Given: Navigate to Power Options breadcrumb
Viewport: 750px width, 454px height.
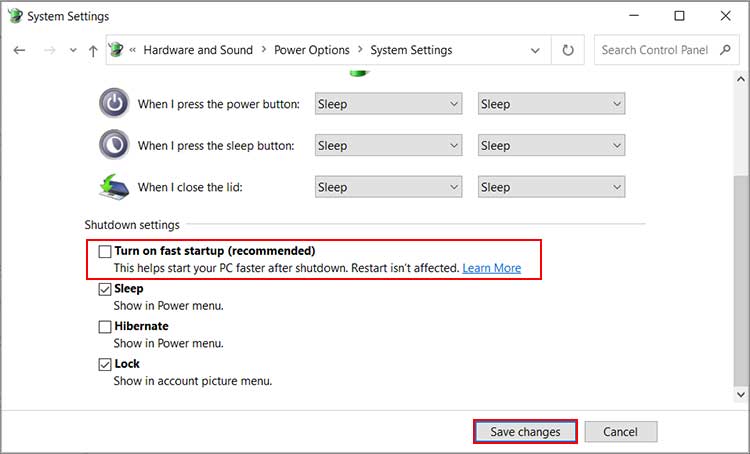Looking at the screenshot, I should click(x=312, y=50).
